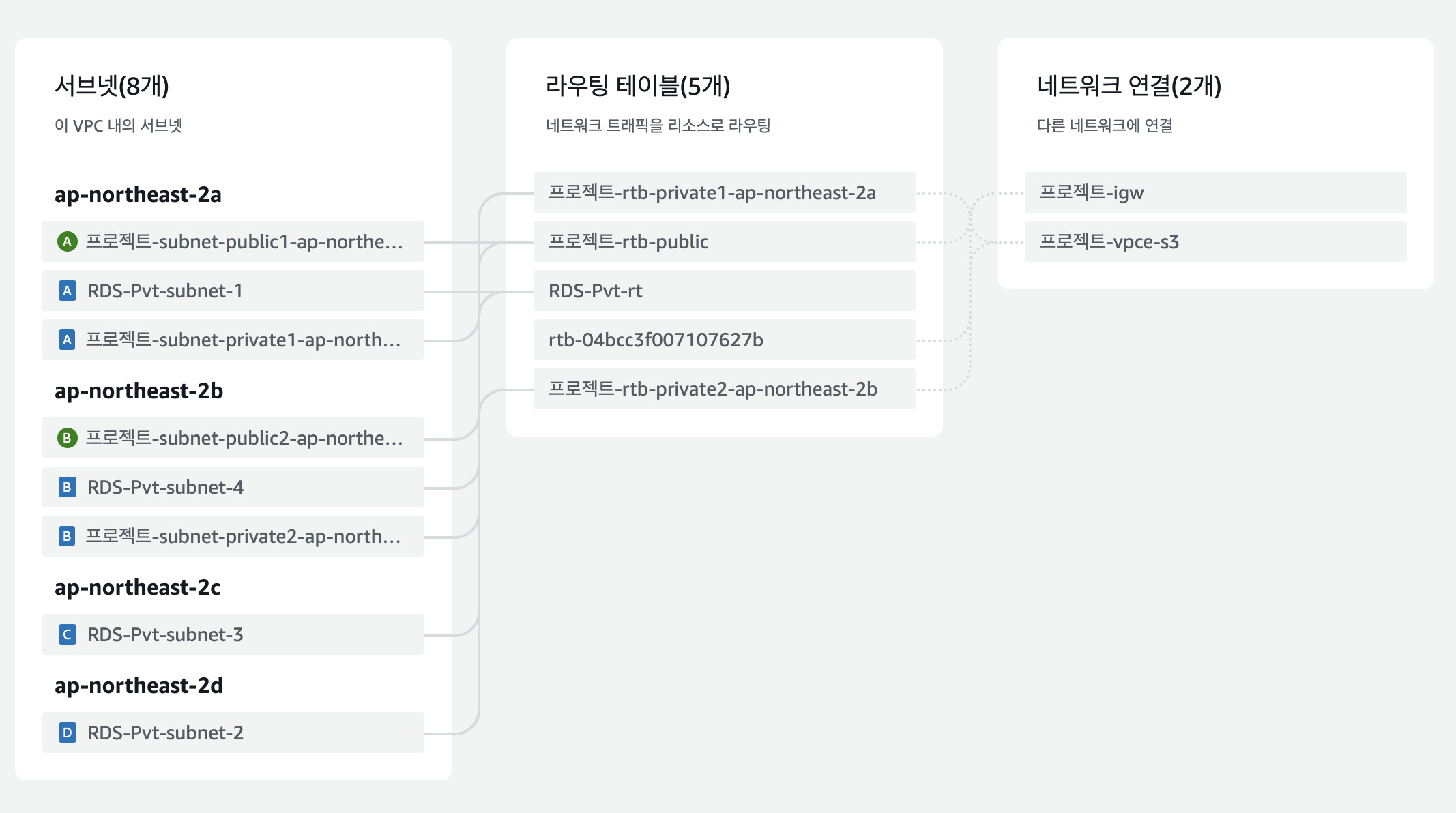Click blue B icon beside RDS-Pvt-subnet-4

pos(67,487)
